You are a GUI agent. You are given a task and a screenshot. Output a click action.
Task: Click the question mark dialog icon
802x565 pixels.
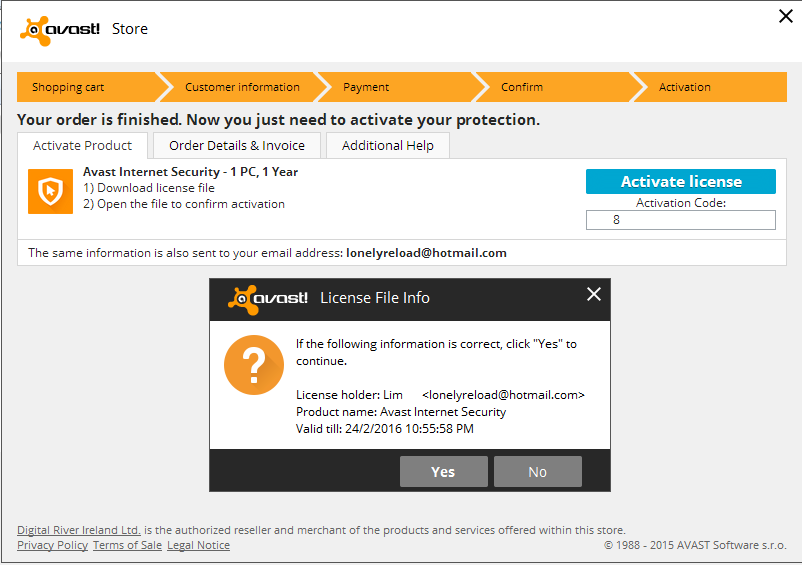click(254, 365)
